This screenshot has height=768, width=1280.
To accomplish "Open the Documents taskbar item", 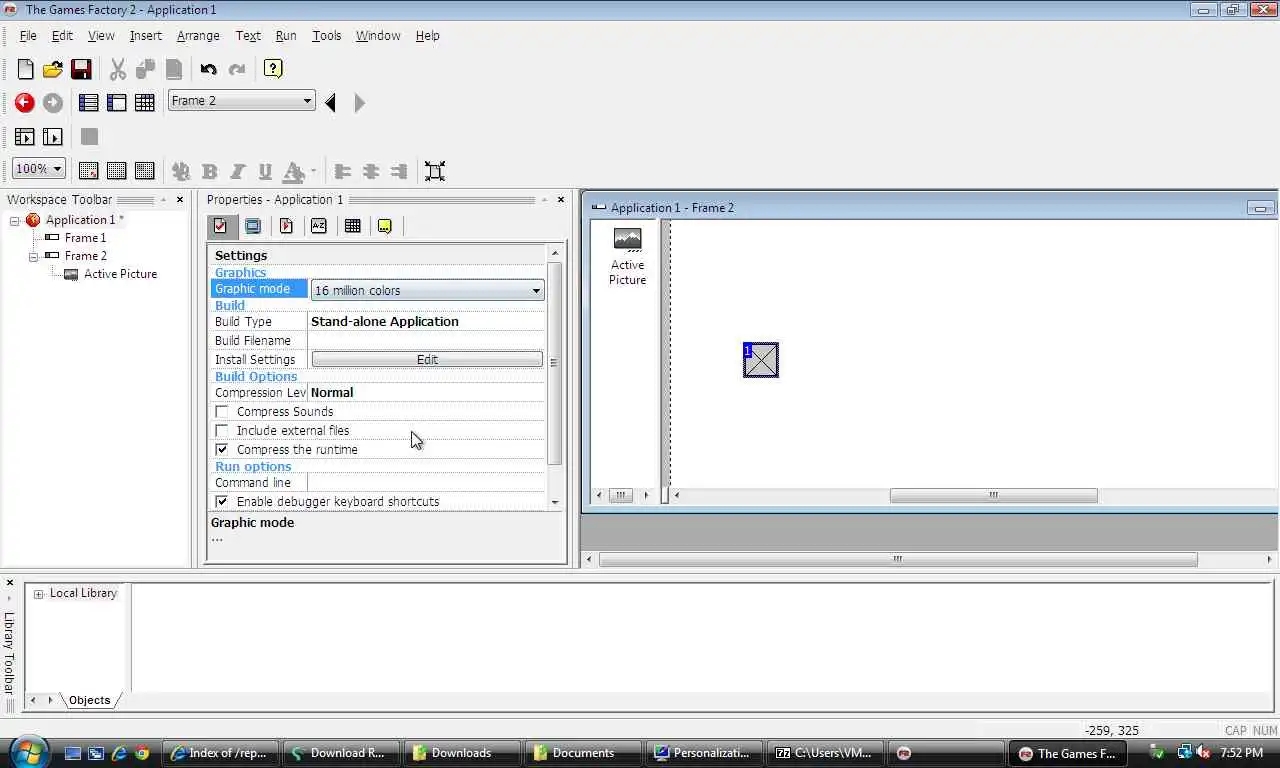I will (x=585, y=753).
